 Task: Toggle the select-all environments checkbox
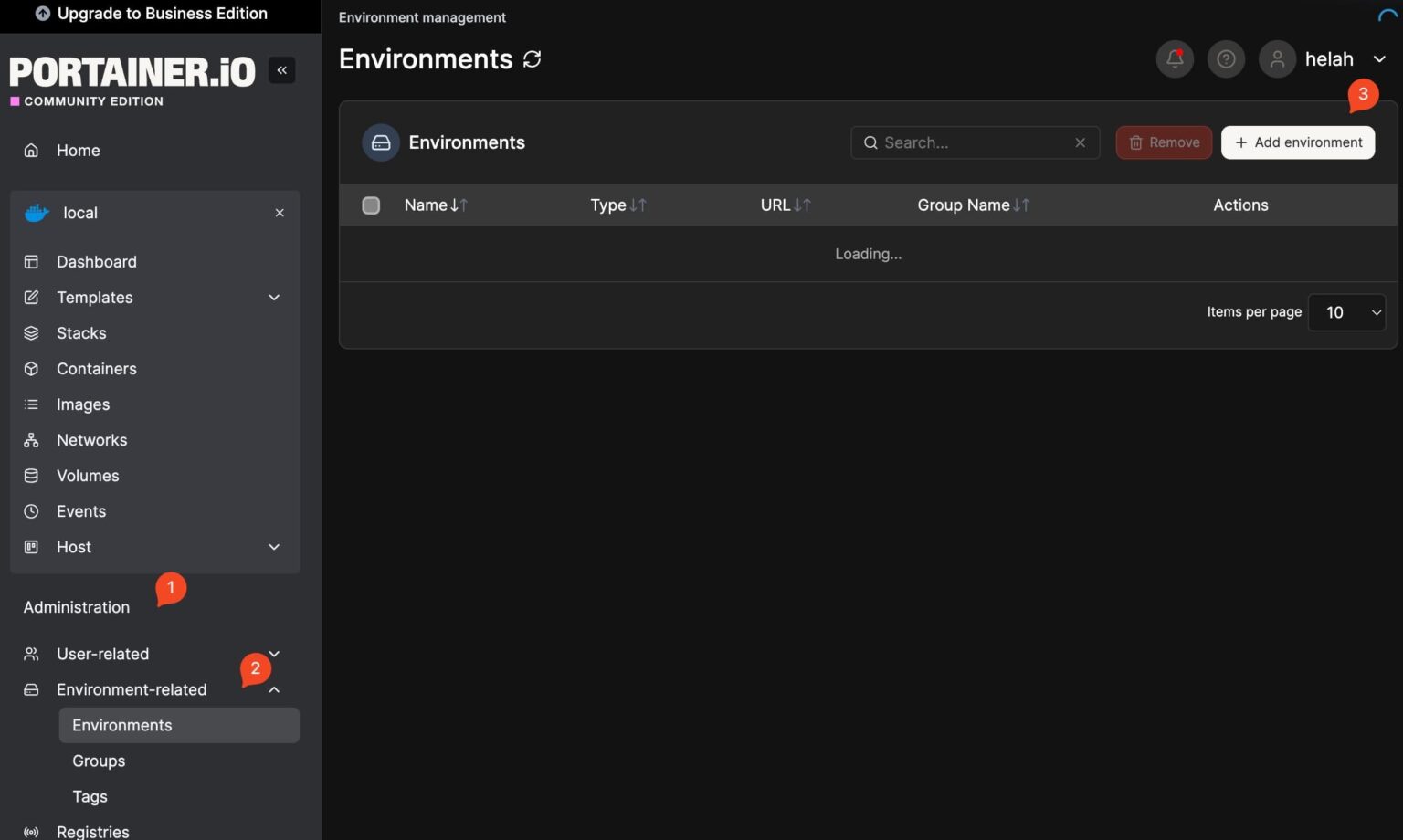click(371, 205)
